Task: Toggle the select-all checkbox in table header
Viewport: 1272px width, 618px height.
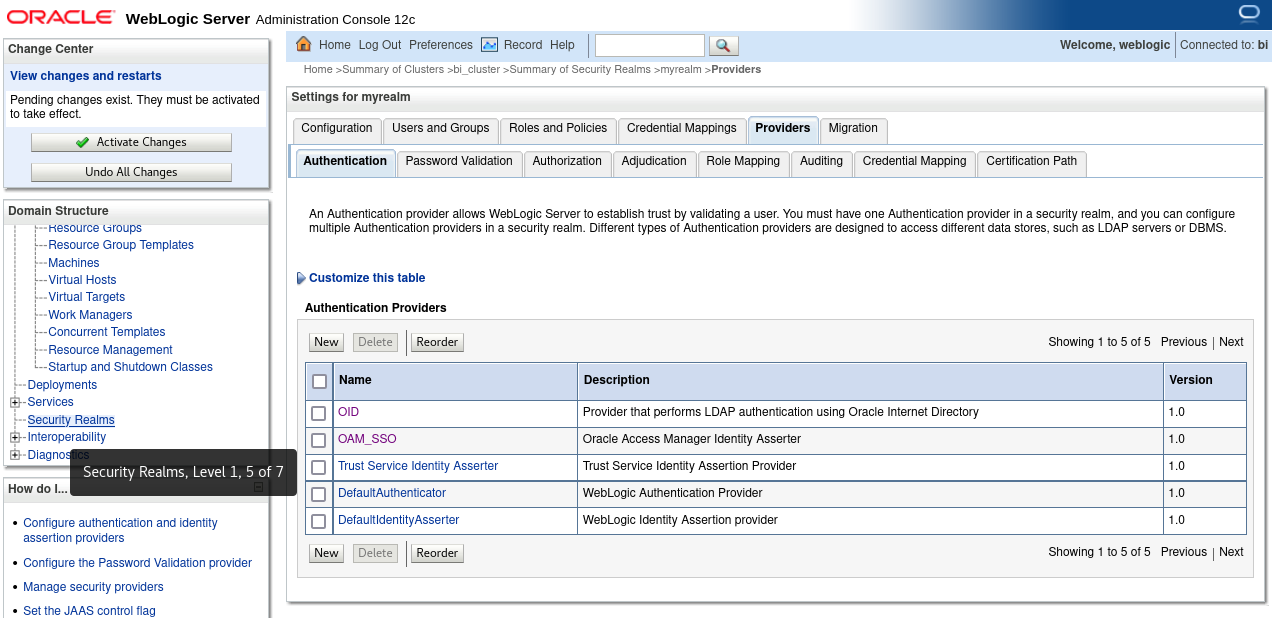Action: tap(320, 381)
